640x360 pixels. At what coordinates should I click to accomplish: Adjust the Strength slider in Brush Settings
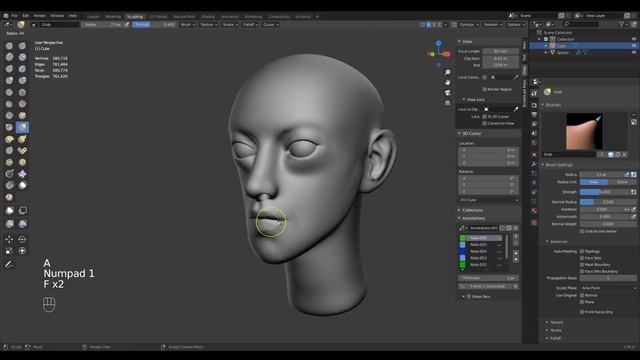(x=605, y=192)
